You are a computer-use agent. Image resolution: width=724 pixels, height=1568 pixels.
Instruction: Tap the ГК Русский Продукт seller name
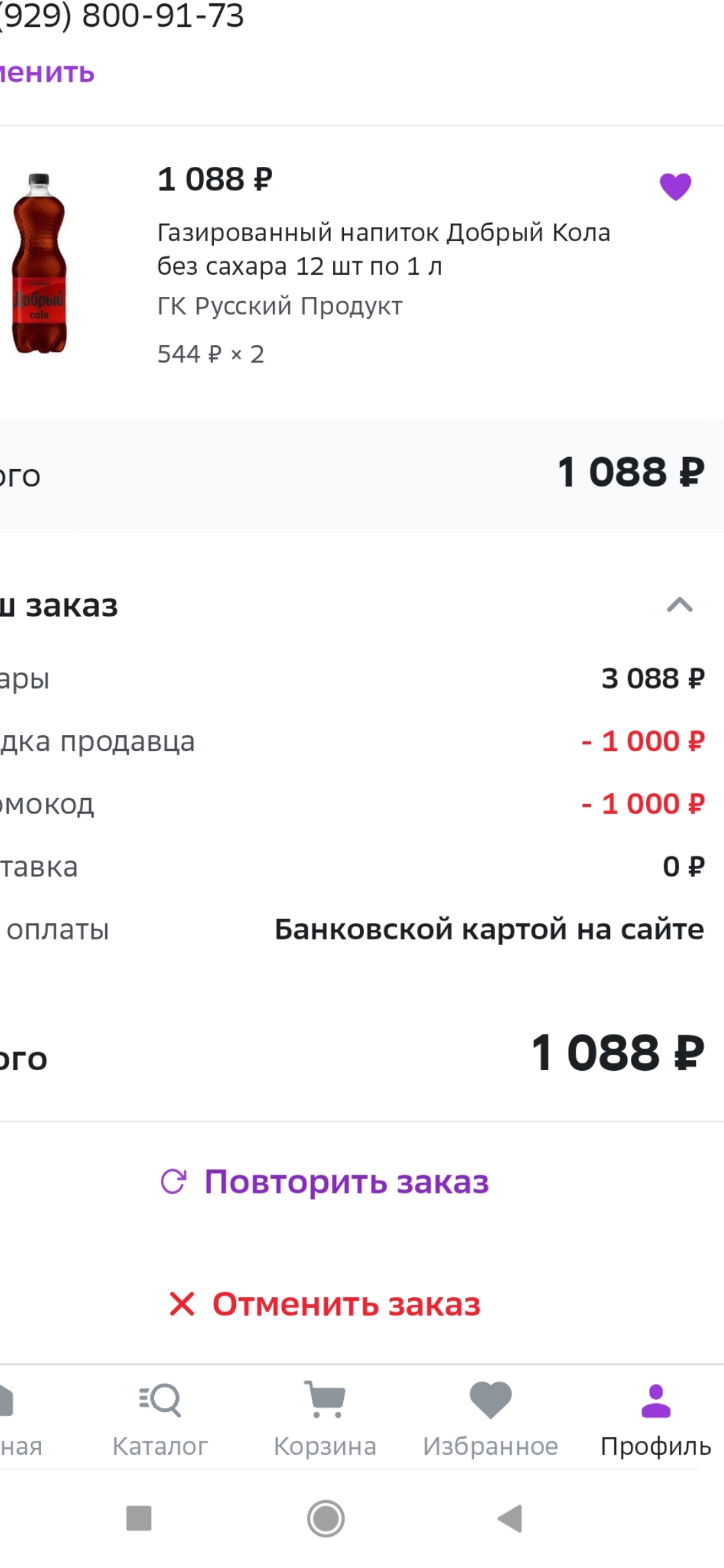(x=280, y=306)
